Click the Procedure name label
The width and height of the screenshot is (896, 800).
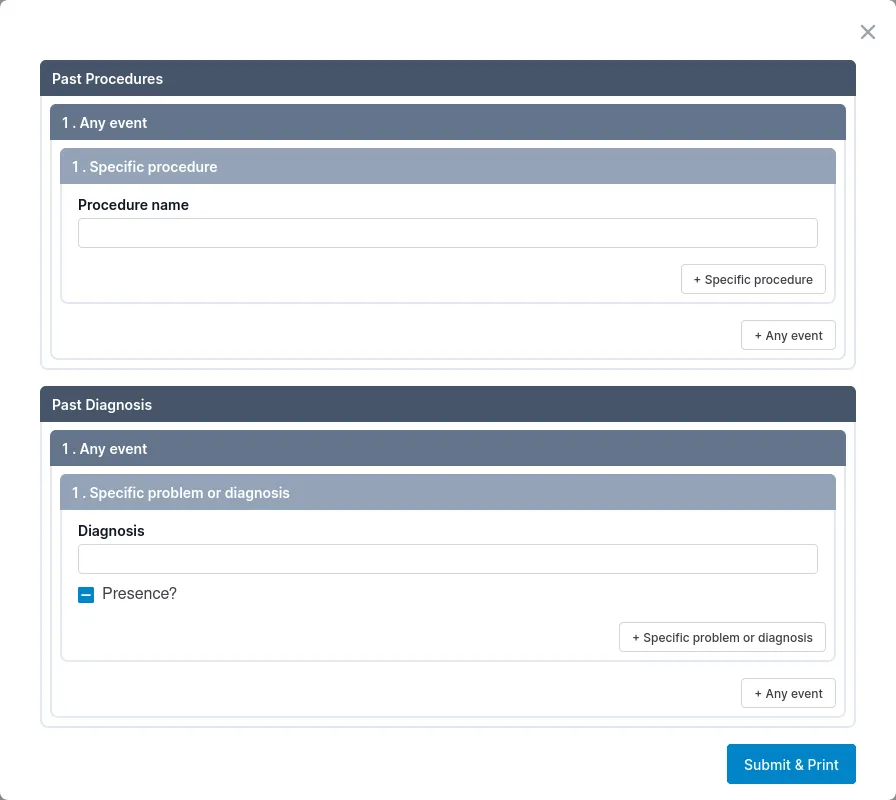[x=133, y=205]
